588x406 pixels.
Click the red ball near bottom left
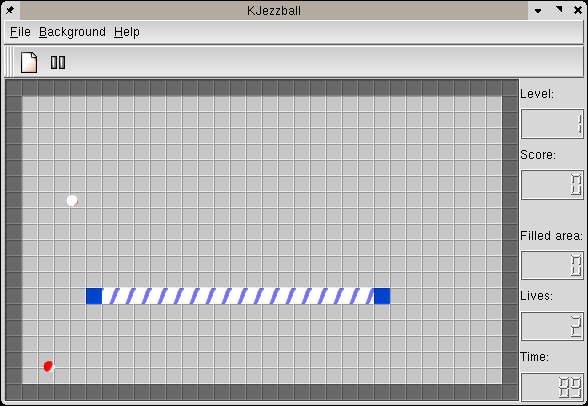tap(49, 366)
